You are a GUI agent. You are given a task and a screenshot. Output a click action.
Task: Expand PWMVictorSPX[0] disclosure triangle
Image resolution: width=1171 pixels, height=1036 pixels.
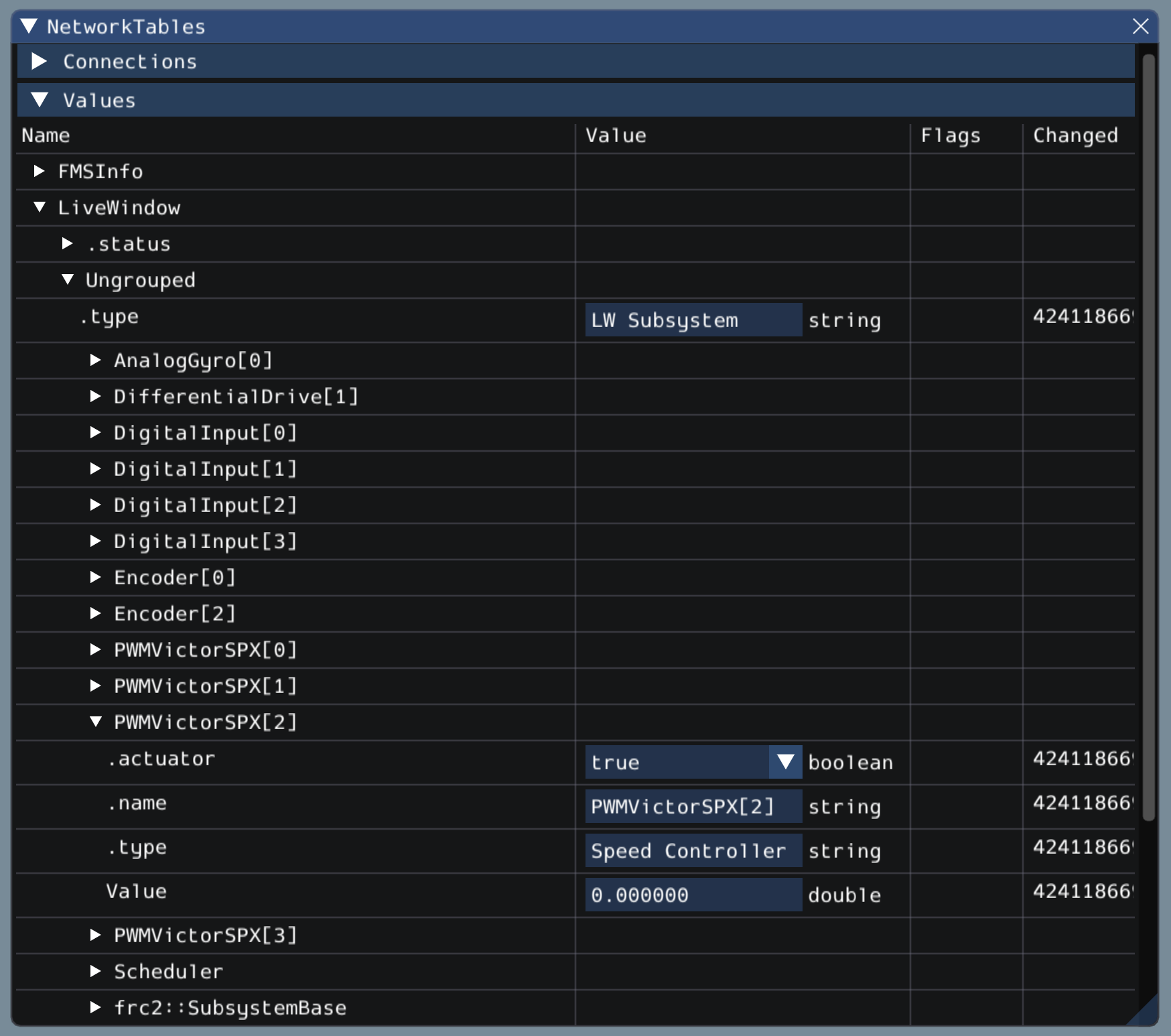pos(96,650)
